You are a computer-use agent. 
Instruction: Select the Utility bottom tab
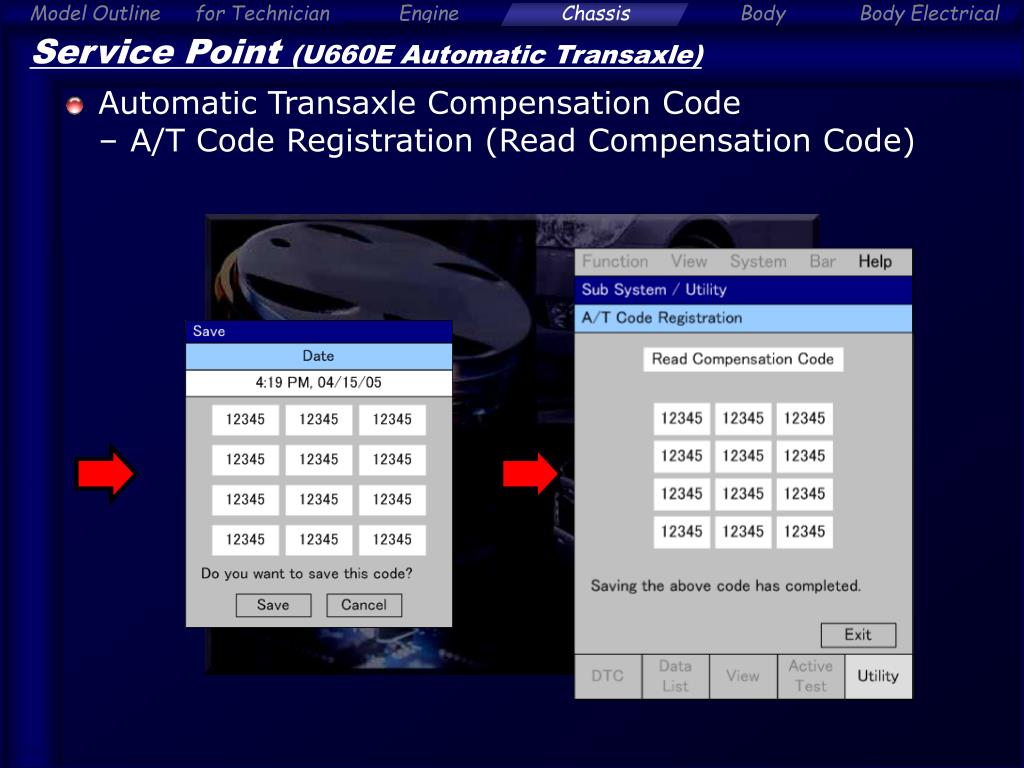tap(878, 676)
